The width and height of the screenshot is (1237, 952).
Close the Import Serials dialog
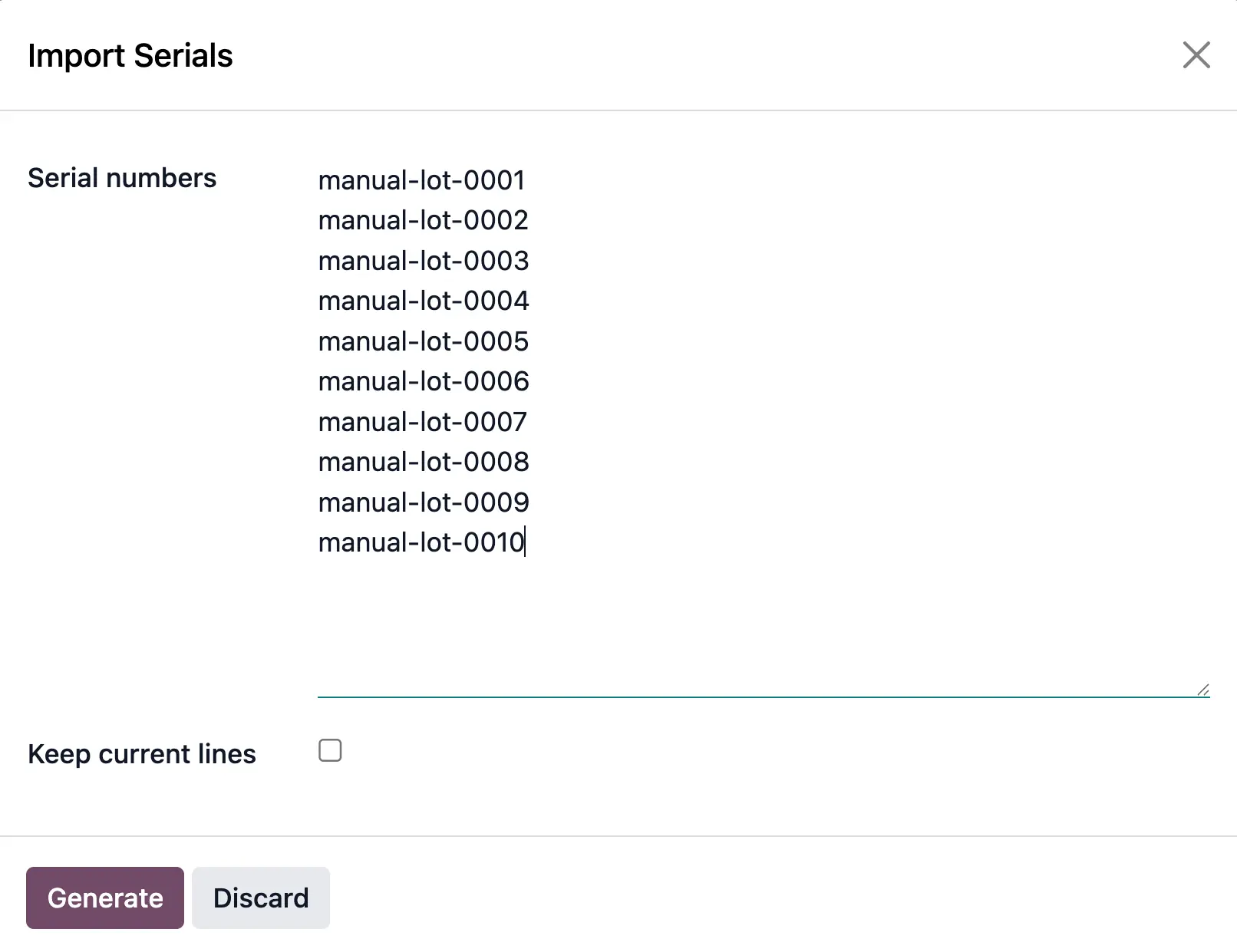1196,55
